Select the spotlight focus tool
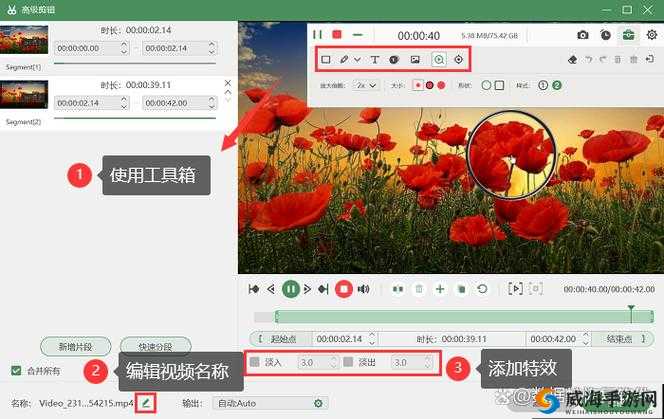The image size is (664, 419). tap(459, 60)
